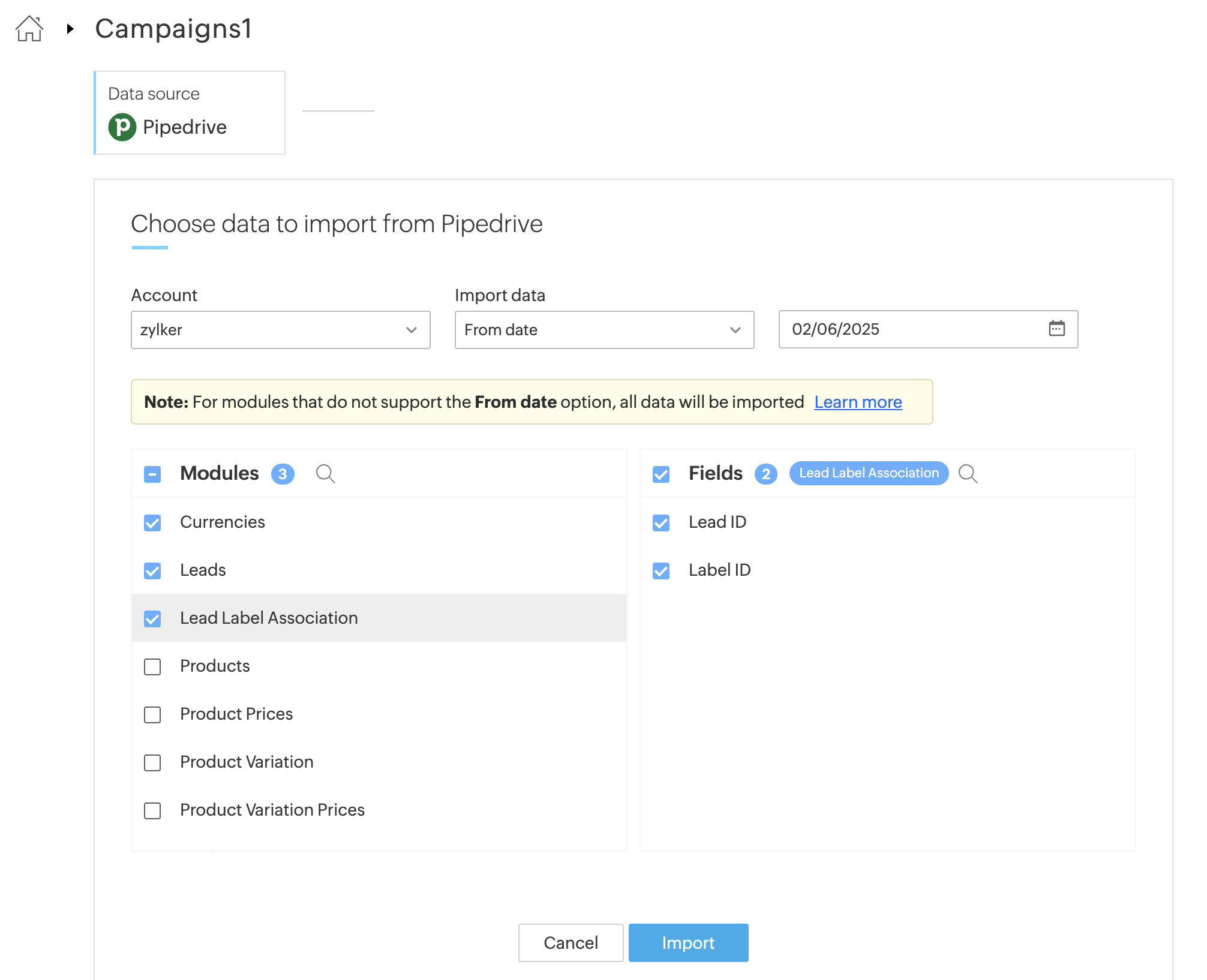
Task: Click the Fields count badge
Action: [x=765, y=474]
